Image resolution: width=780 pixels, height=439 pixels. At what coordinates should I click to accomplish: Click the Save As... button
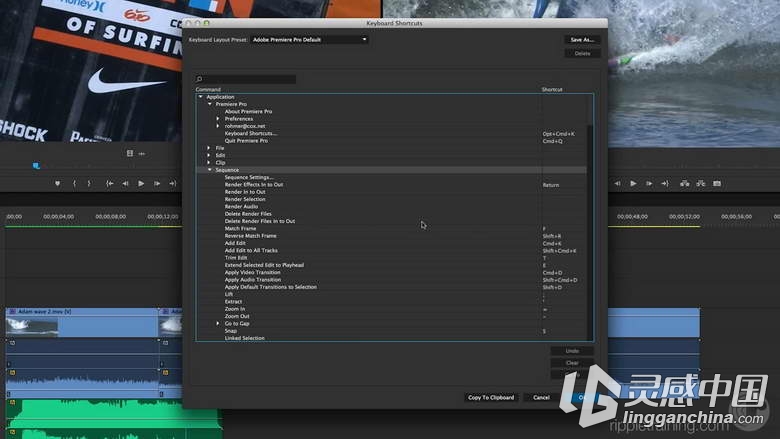[582, 39]
